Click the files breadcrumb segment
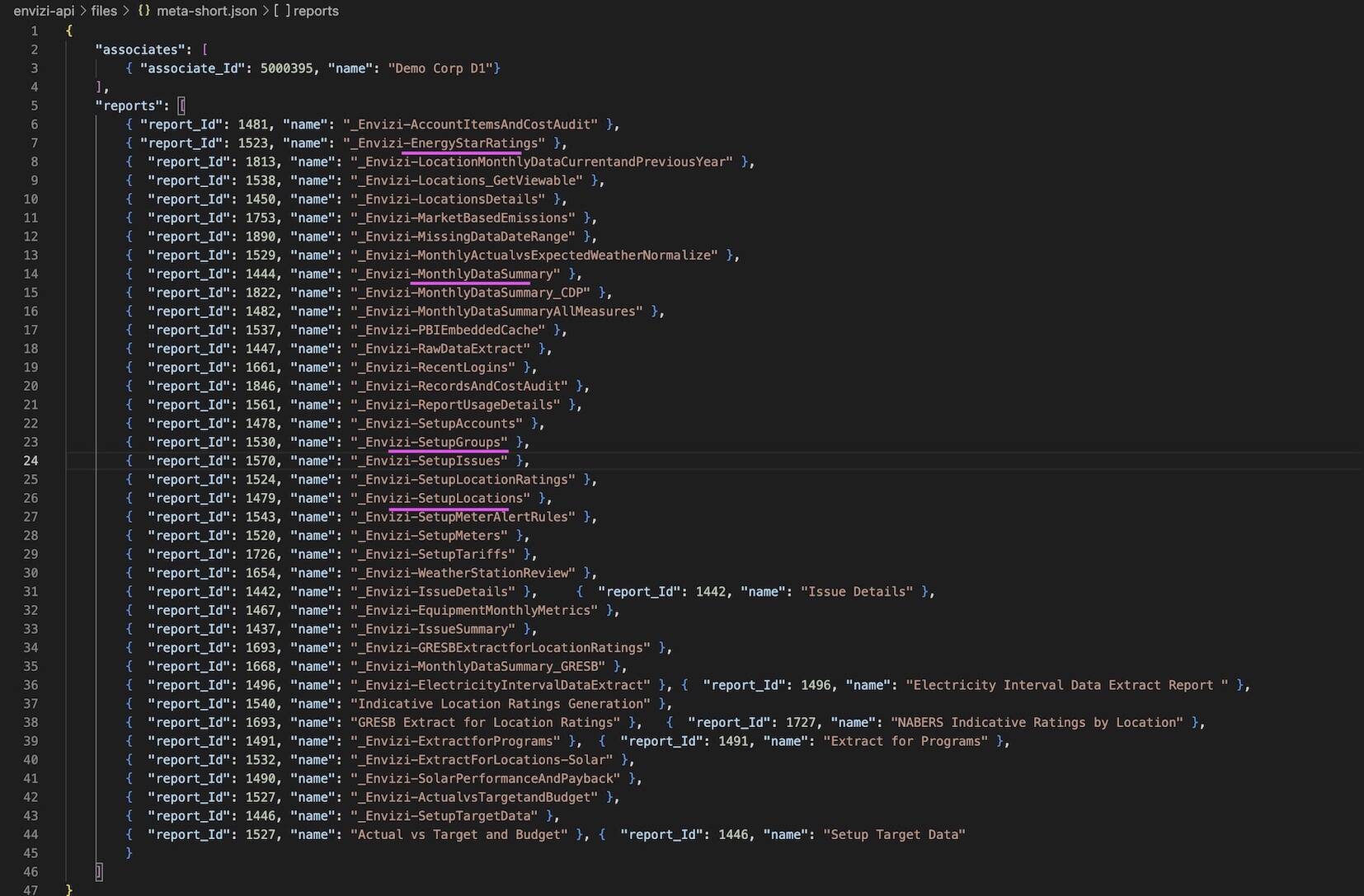Image resolution: width=1364 pixels, height=896 pixels. (x=104, y=11)
